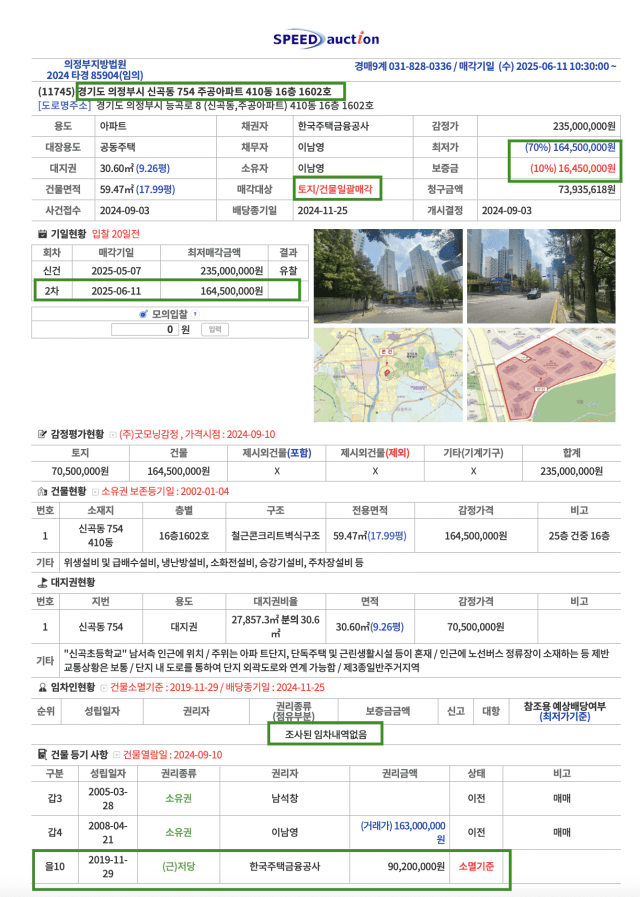Click the case number 2024 타경 85904(임의)

click(95, 76)
